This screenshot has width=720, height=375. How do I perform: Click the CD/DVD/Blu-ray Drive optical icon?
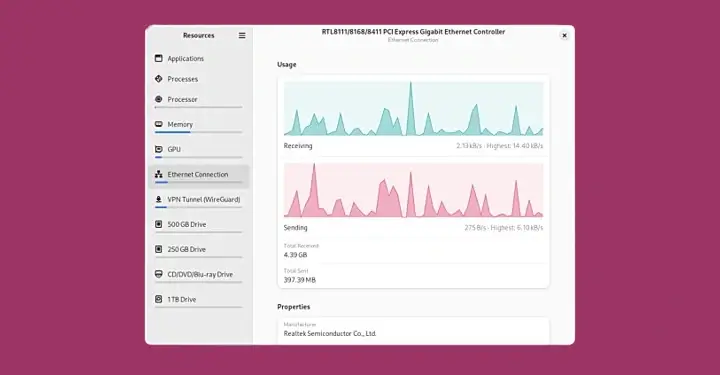[159, 274]
